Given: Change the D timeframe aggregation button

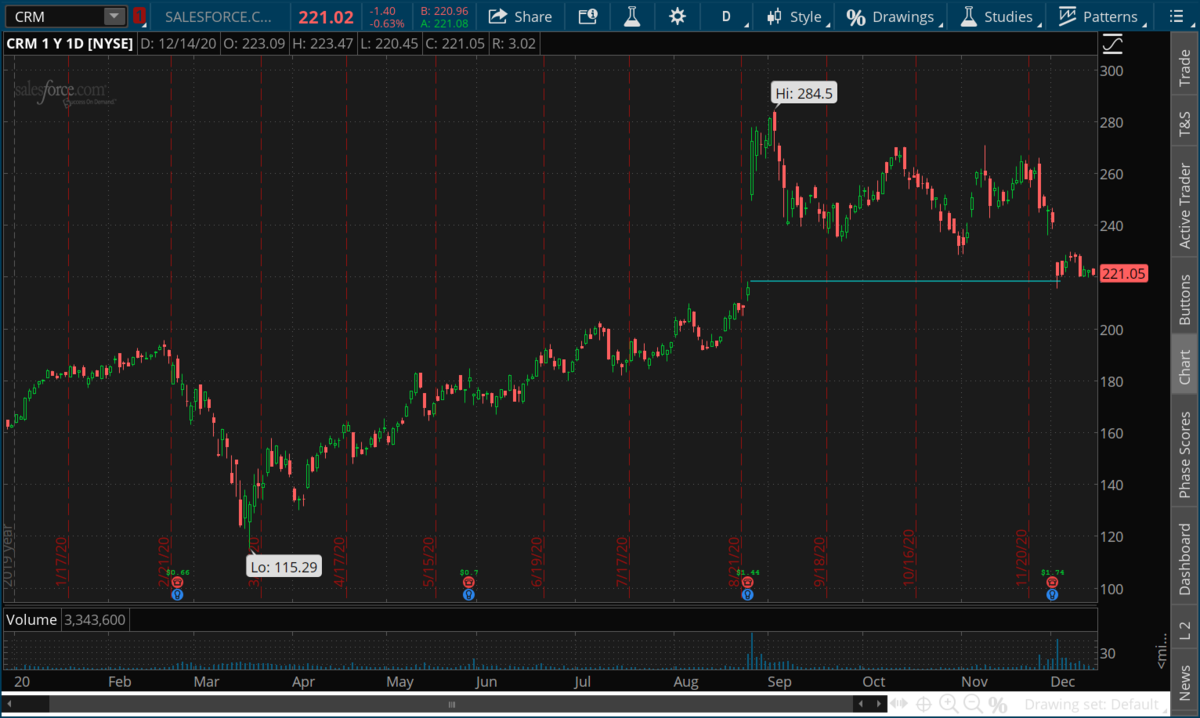Looking at the screenshot, I should pos(726,16).
